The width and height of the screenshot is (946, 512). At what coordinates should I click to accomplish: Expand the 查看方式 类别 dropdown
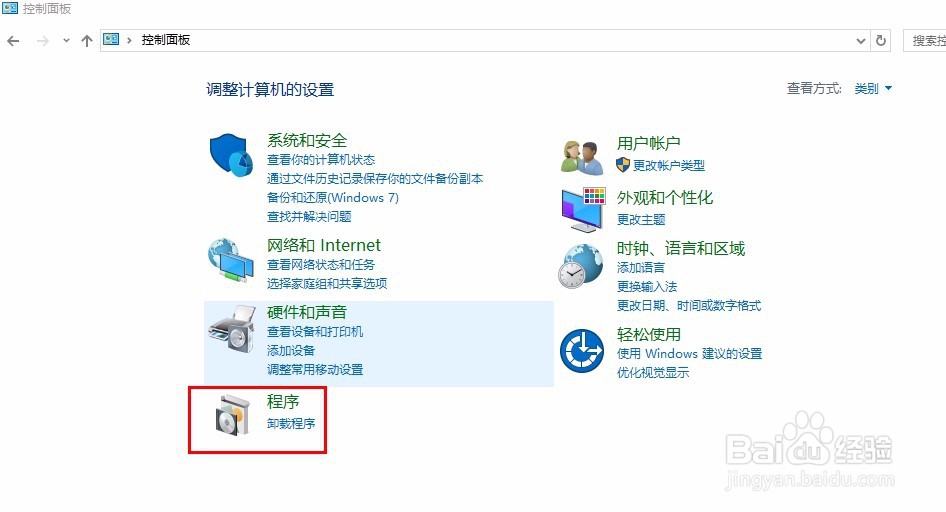[873, 89]
